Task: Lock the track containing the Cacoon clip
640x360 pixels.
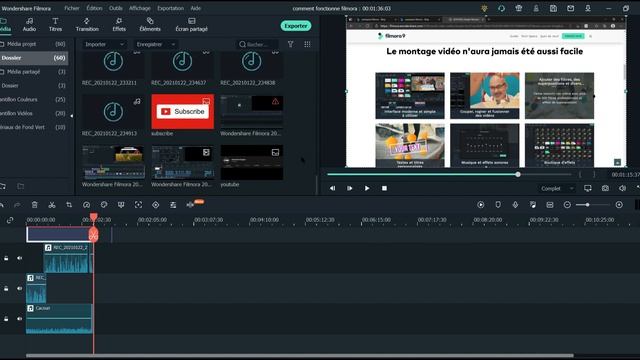Action: pos(6,318)
